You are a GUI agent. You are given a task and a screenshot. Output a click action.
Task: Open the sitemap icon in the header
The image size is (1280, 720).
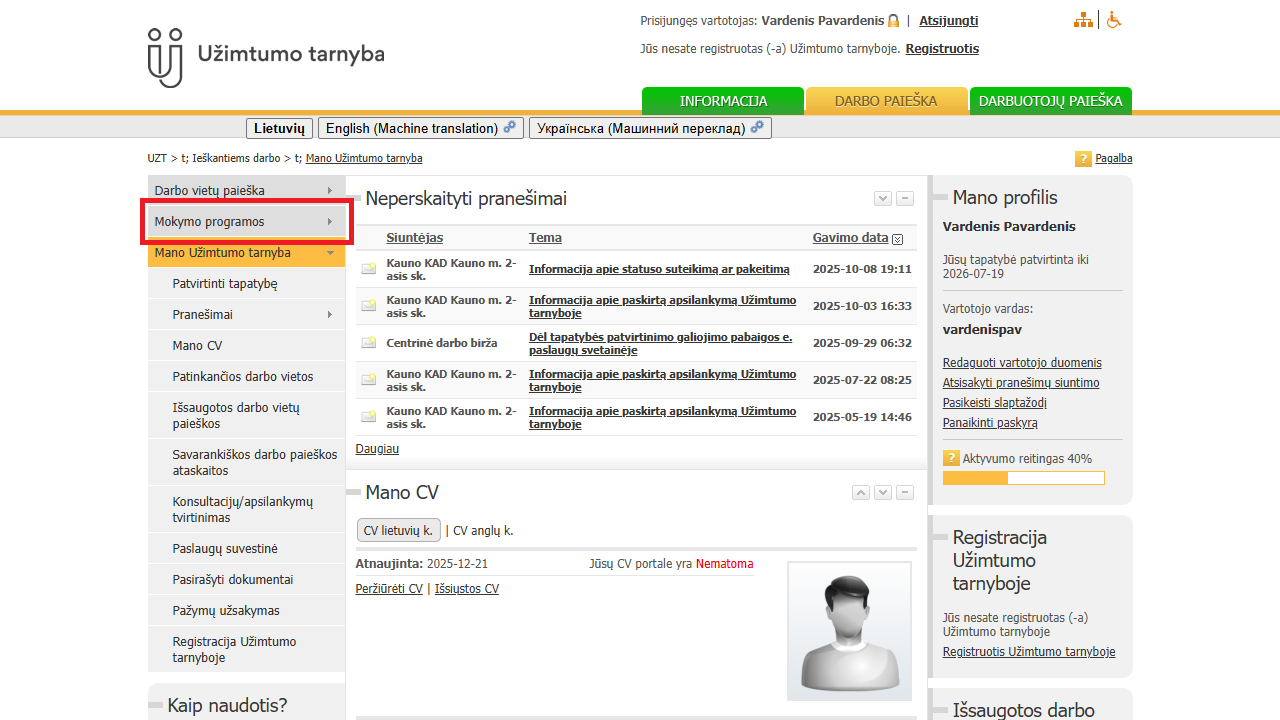1083,20
